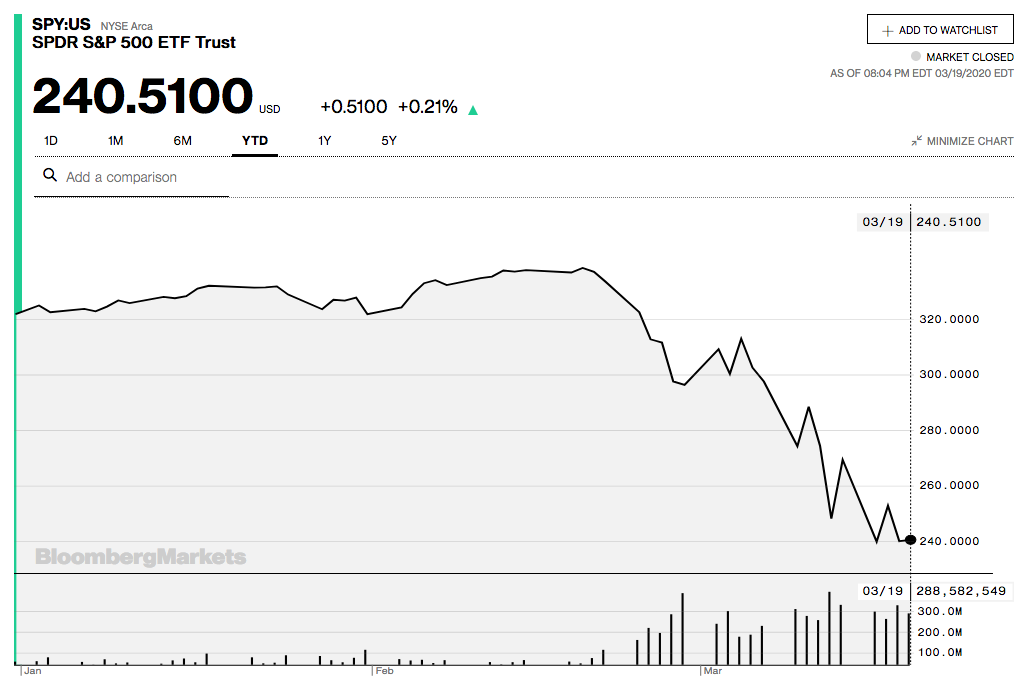Click the green up-triangle change indicator
Viewport: 1027px width, 687px height.
[x=473, y=109]
